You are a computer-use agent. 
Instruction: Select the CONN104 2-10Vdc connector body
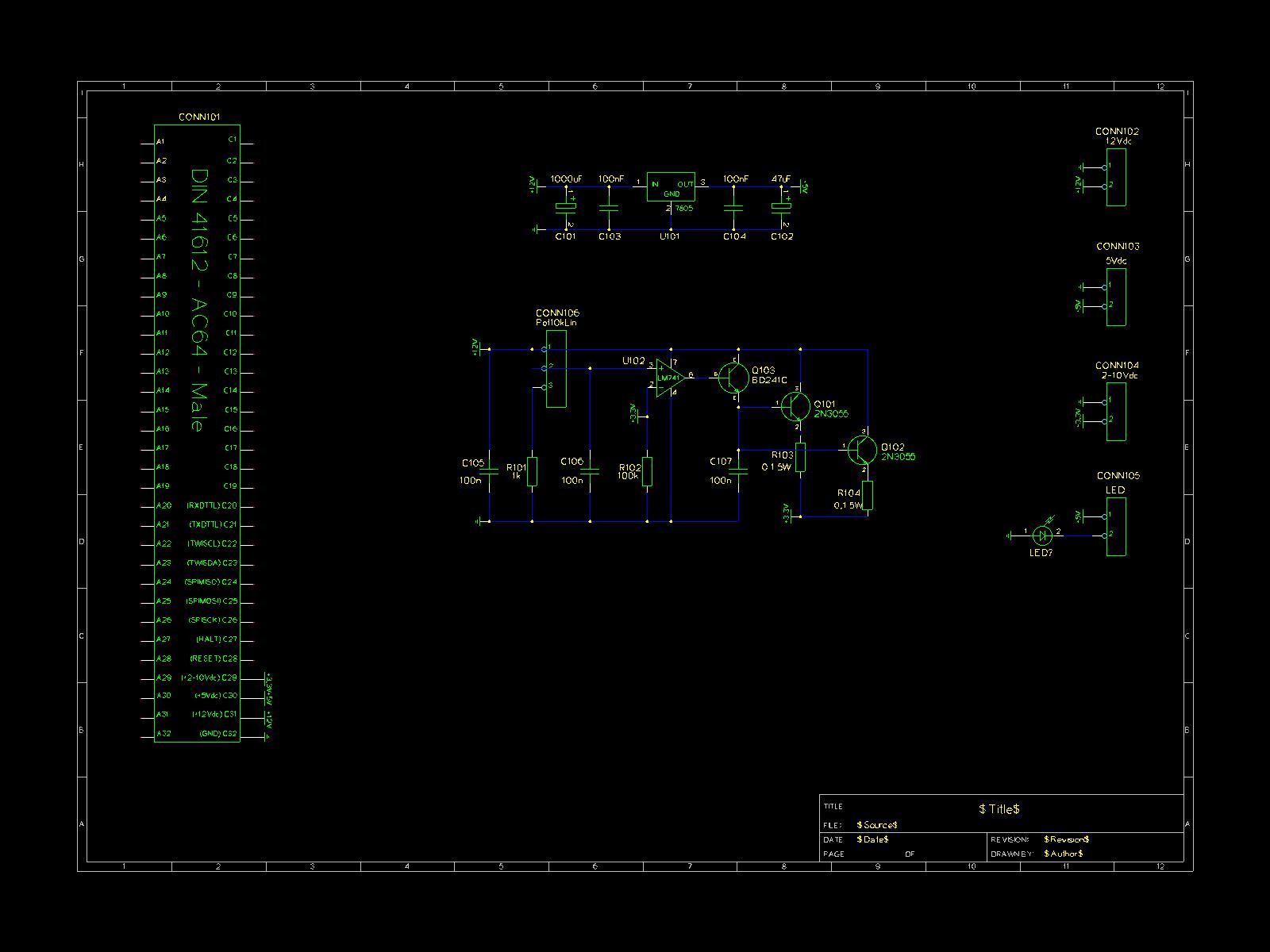pos(1116,411)
